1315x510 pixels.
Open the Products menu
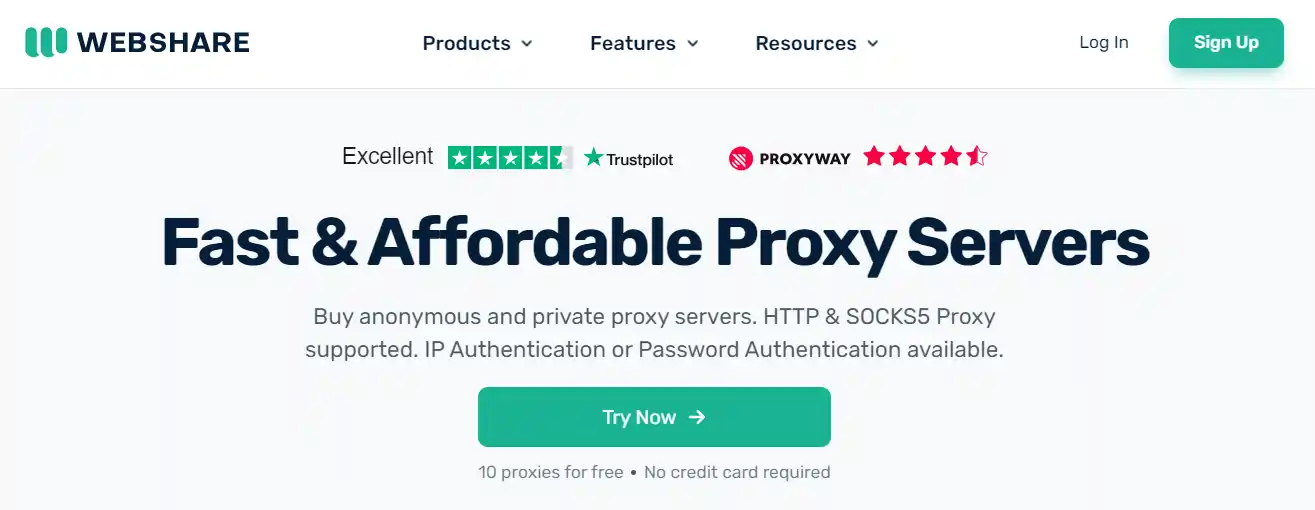click(466, 43)
